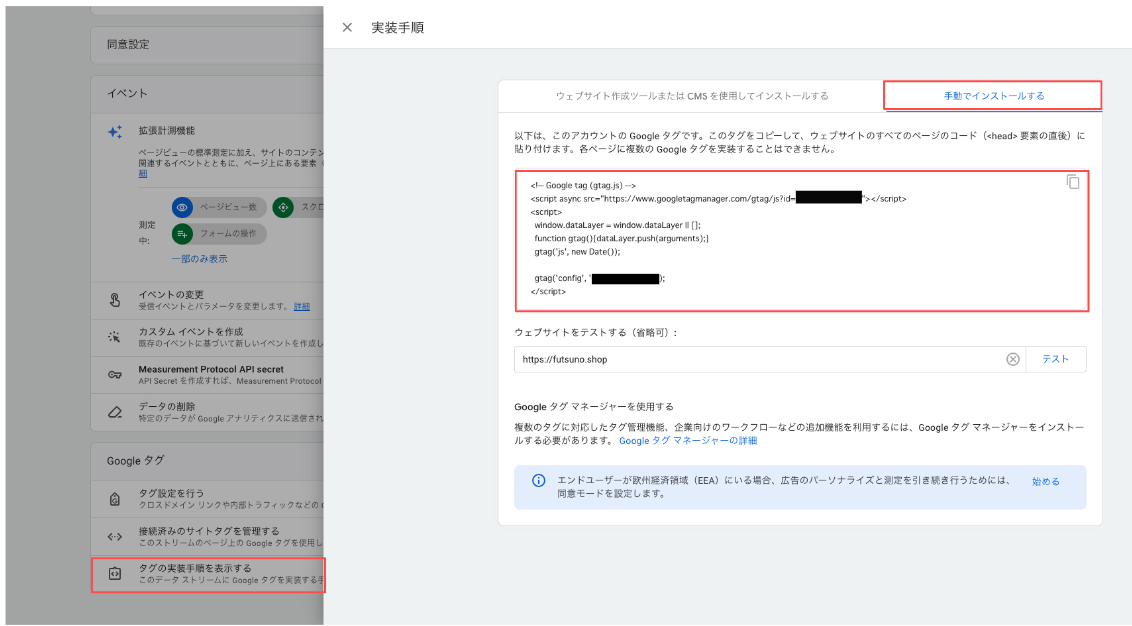Click the 接続済みのサイトタグ code icon
The image size is (1132, 626).
point(115,536)
